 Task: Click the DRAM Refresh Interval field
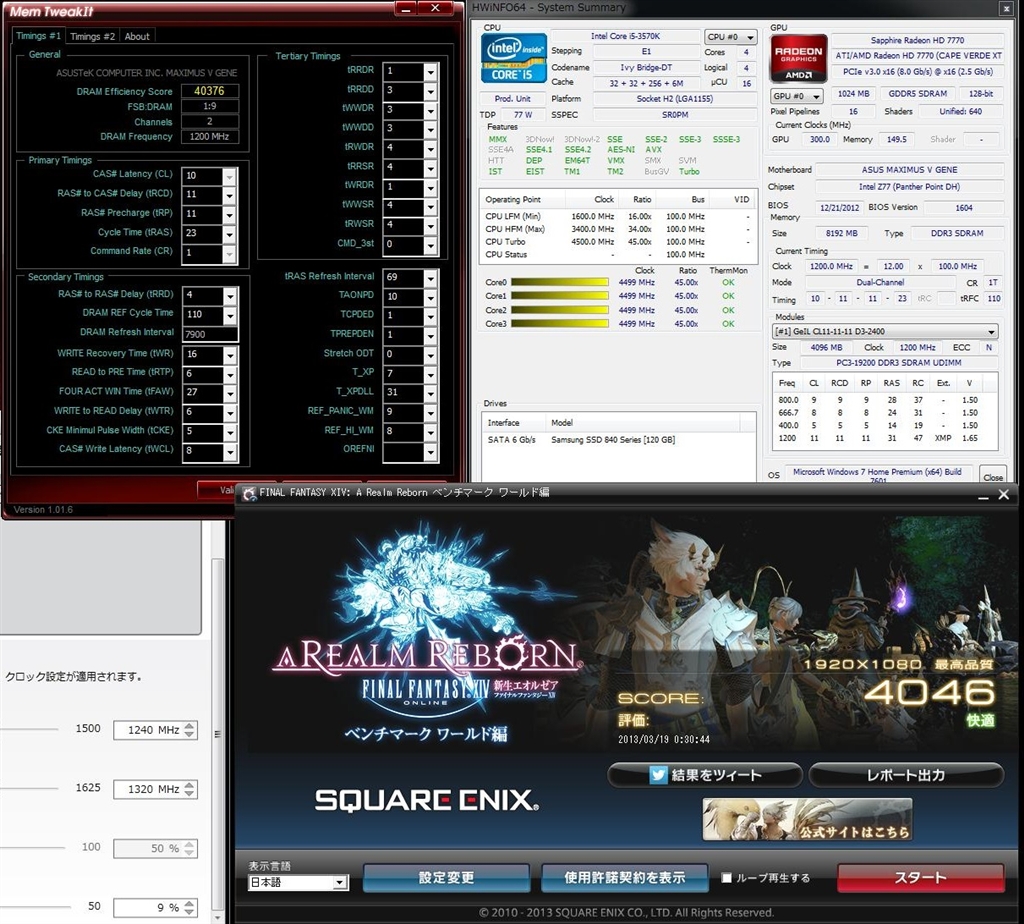(x=210, y=333)
